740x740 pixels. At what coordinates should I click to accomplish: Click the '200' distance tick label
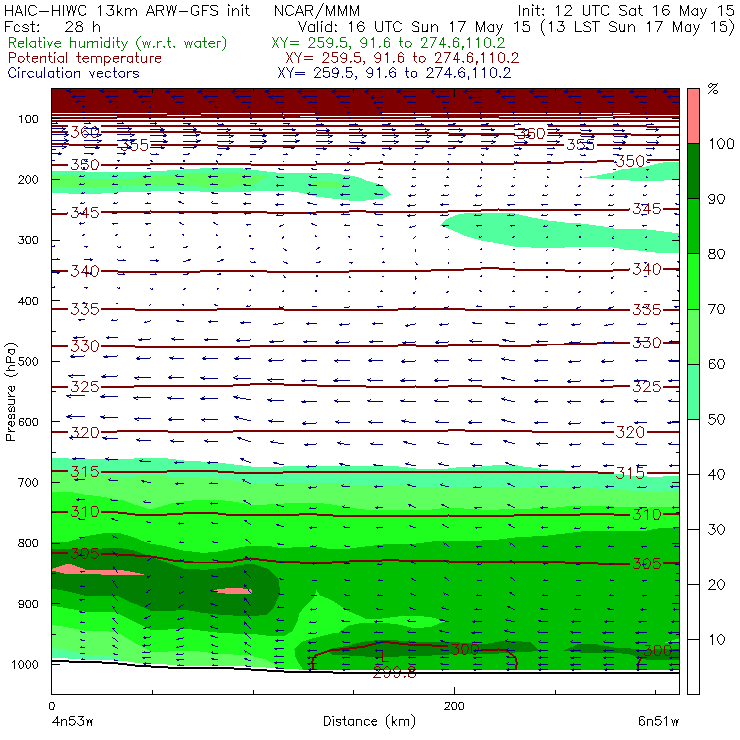(x=454, y=706)
